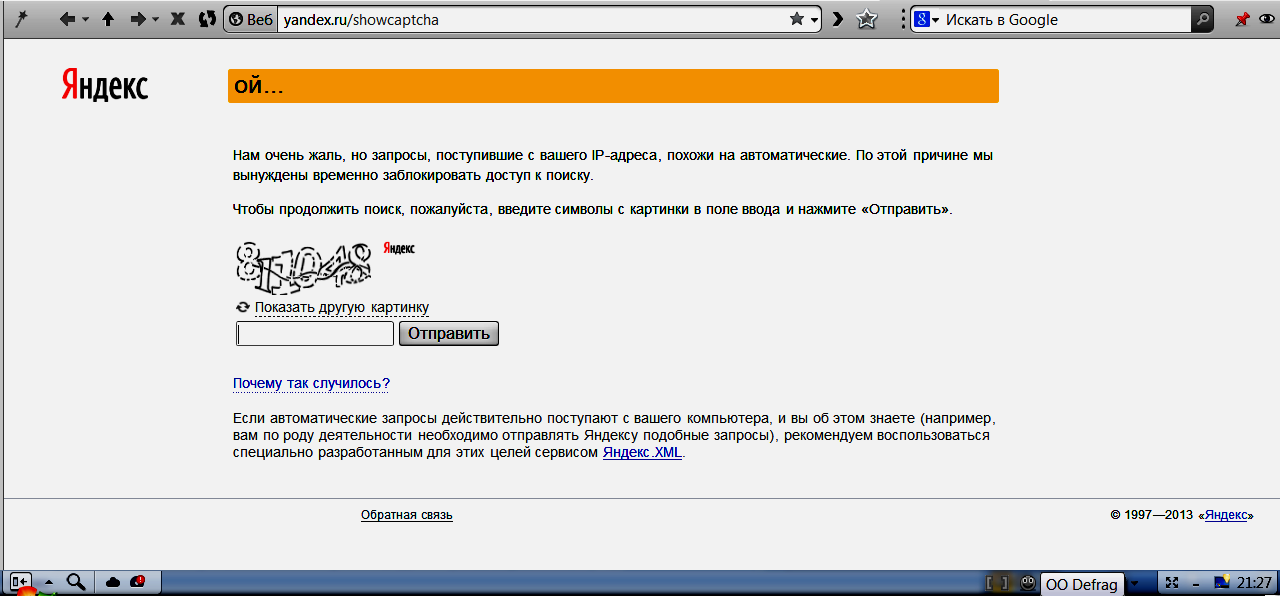1280x596 pixels.
Task: Click the 'Искать в Google' search field
Action: tap(1065, 19)
